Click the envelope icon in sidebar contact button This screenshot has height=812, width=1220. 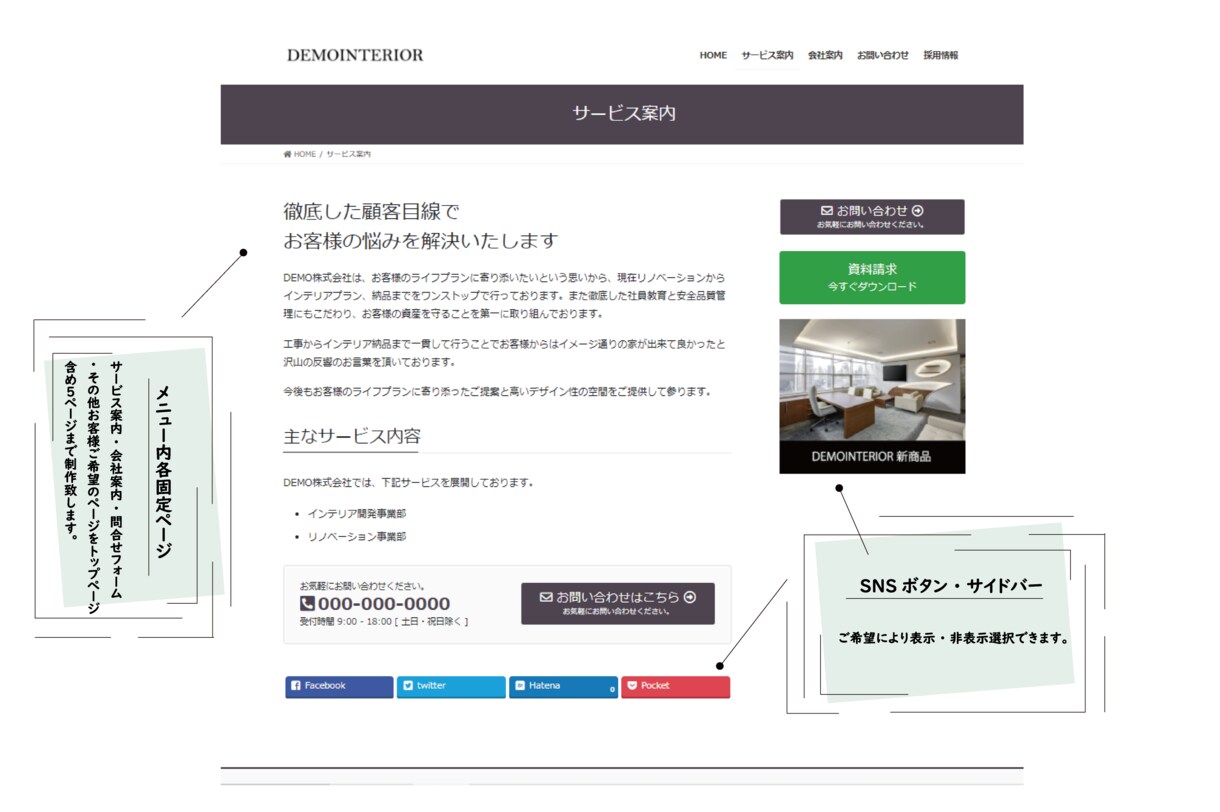[x=827, y=211]
